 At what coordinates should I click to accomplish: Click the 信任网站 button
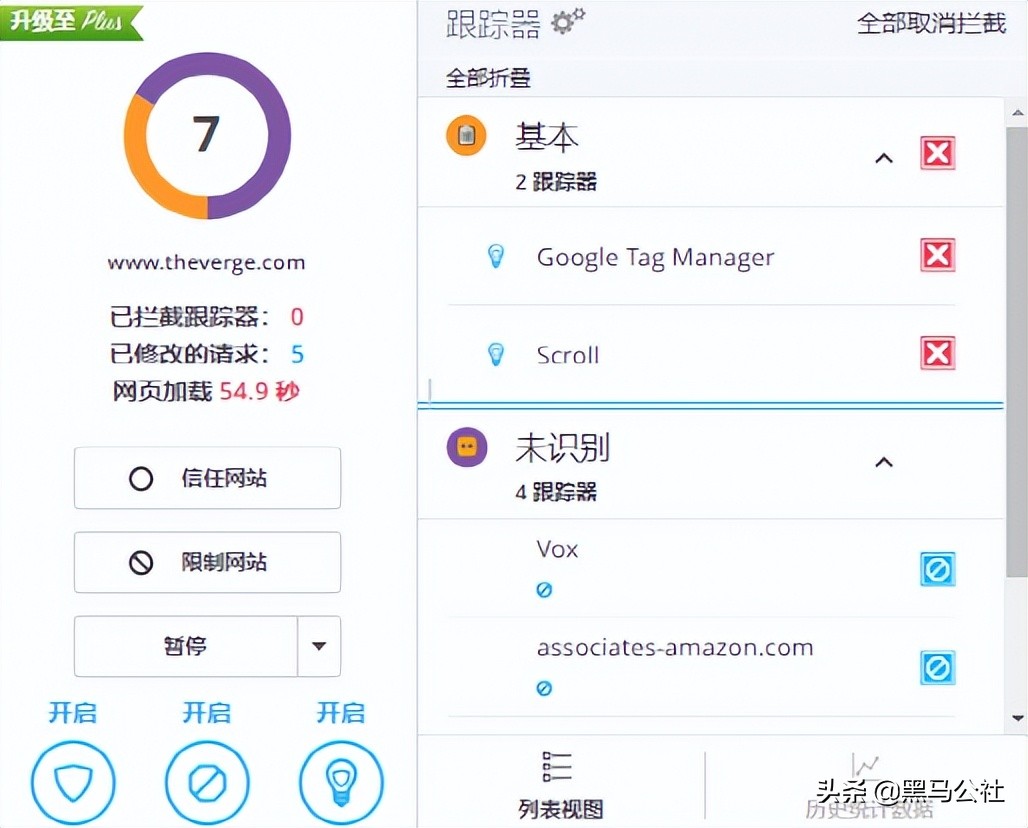pyautogui.click(x=207, y=478)
